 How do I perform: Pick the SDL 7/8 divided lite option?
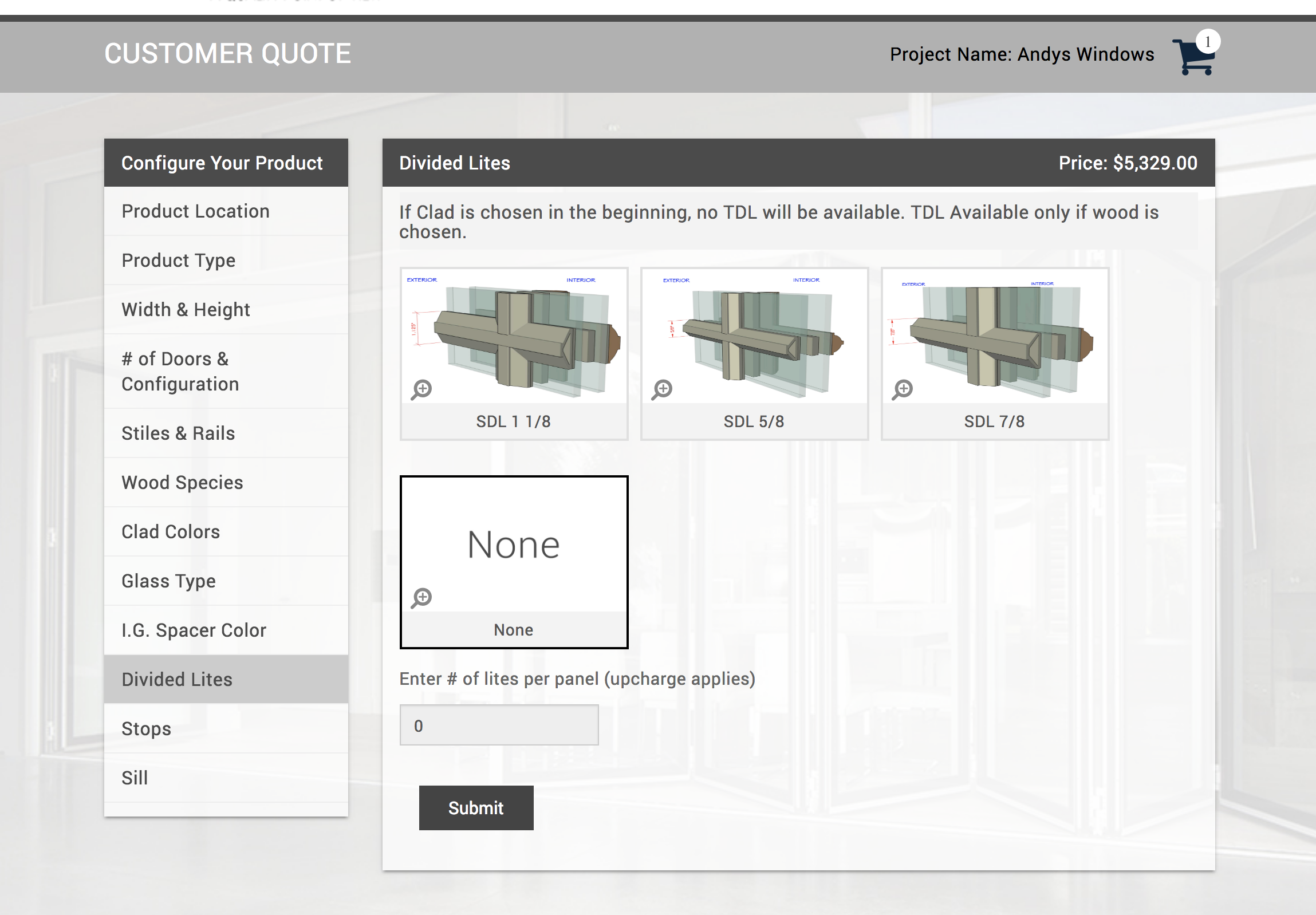(995, 344)
